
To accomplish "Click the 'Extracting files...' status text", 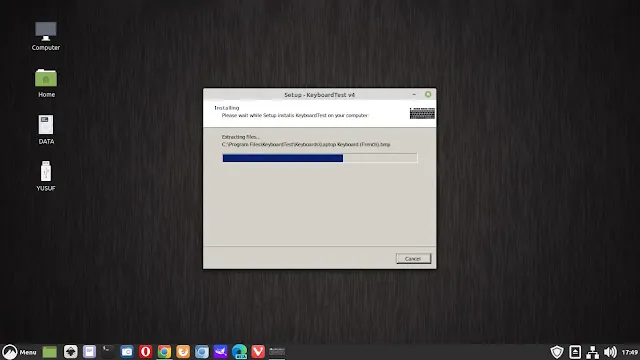I will click(240, 137).
